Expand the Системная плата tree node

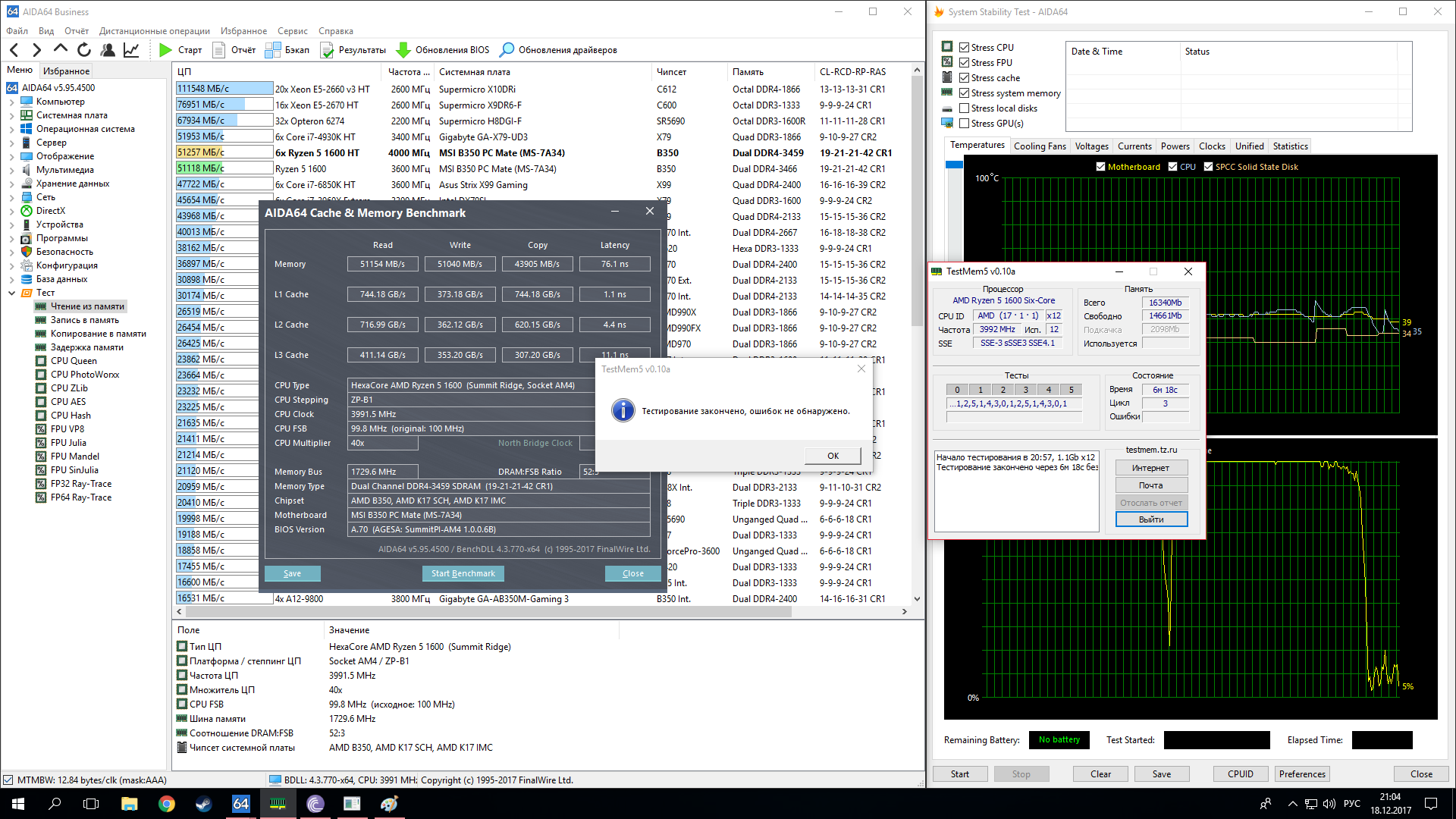point(11,115)
